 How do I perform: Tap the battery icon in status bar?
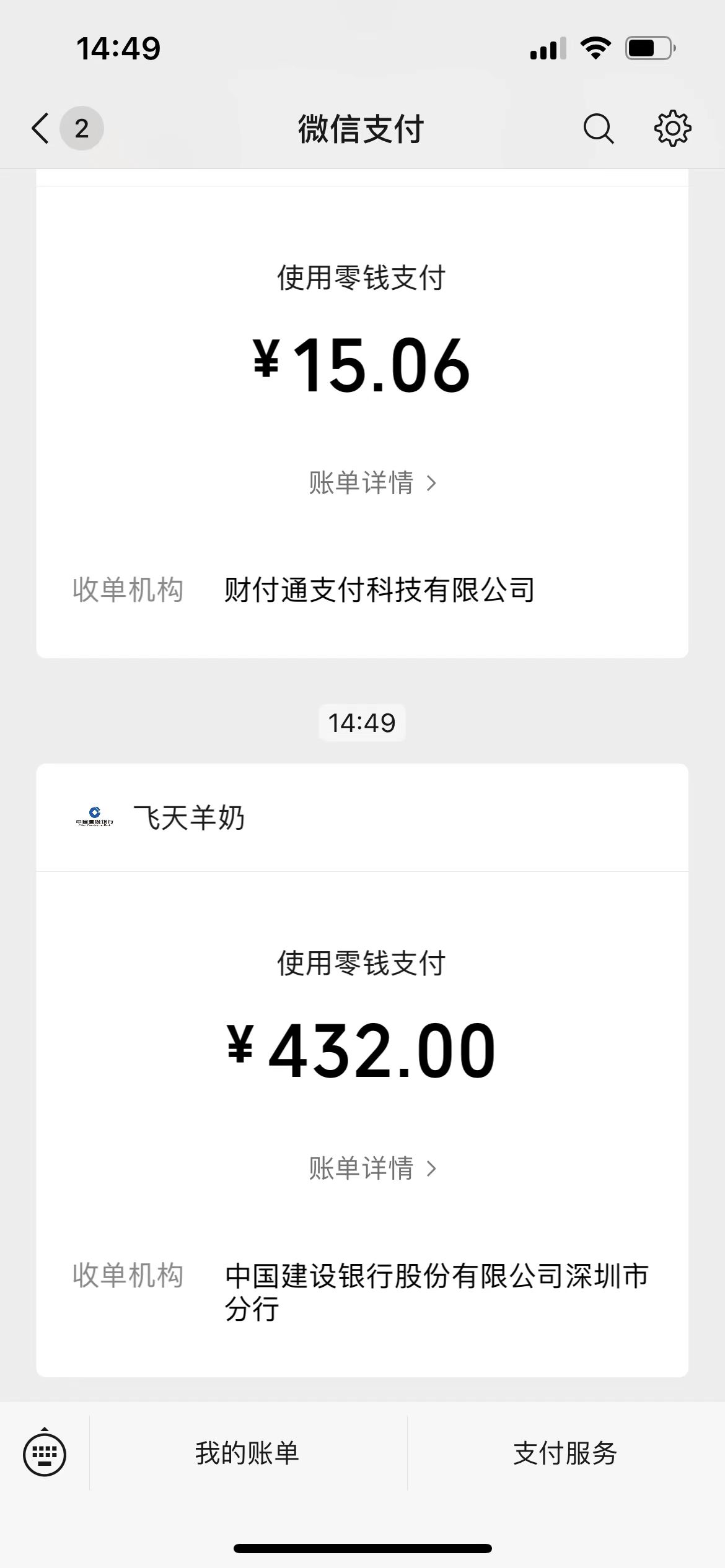pos(649,48)
